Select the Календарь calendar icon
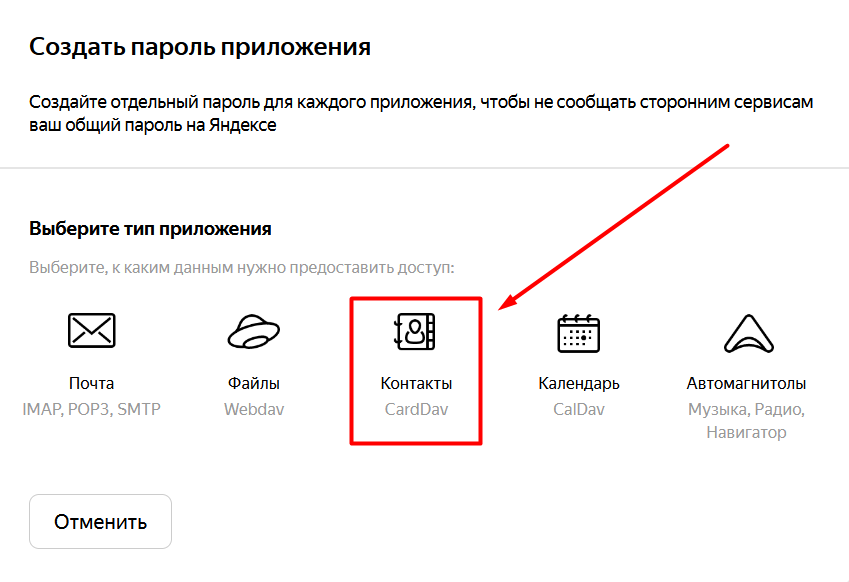The width and height of the screenshot is (849, 582). [578, 333]
